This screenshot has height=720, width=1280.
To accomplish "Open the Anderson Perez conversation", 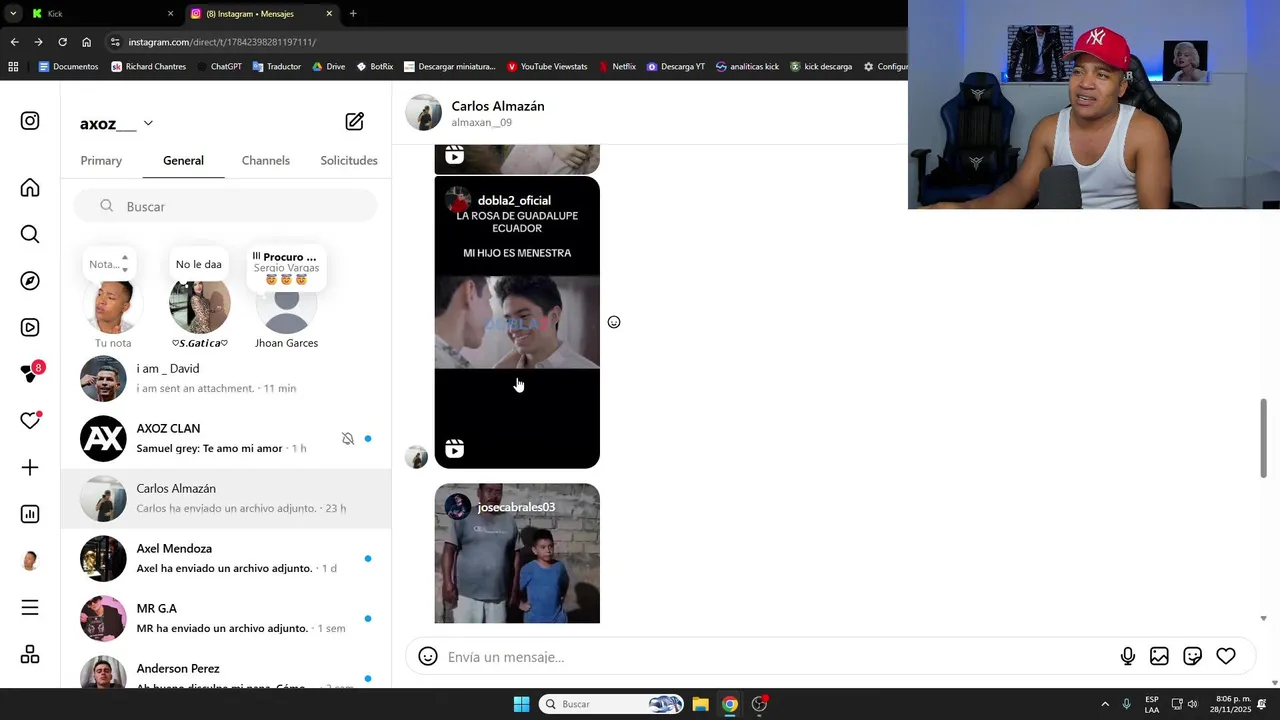I will coord(226,670).
